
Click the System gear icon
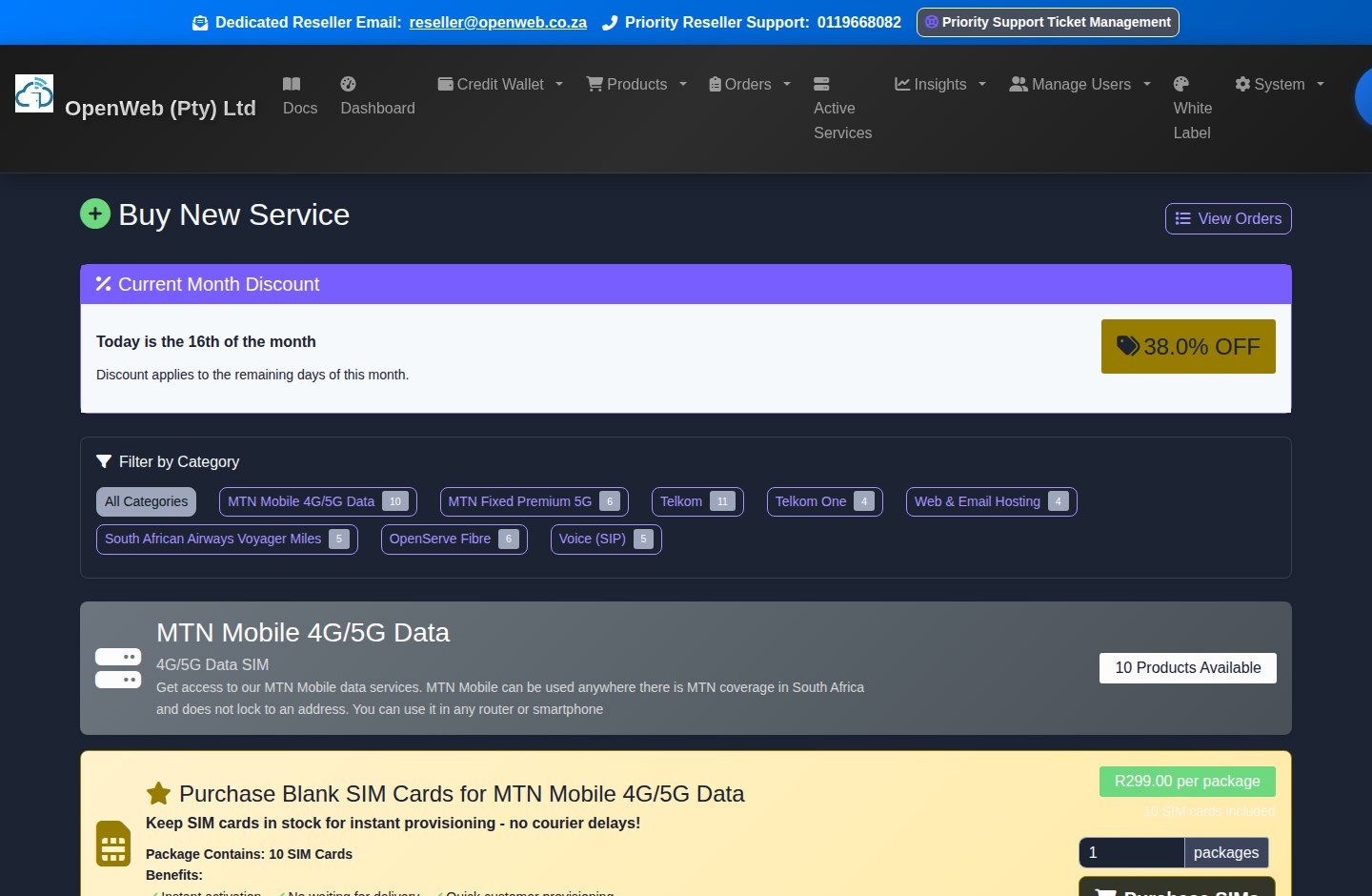pyautogui.click(x=1242, y=84)
